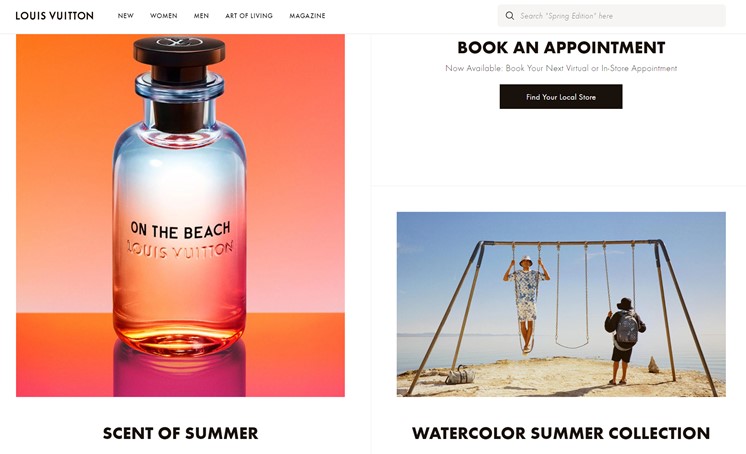746x454 pixels.
Task: Select the MEN menu item
Action: click(x=201, y=16)
